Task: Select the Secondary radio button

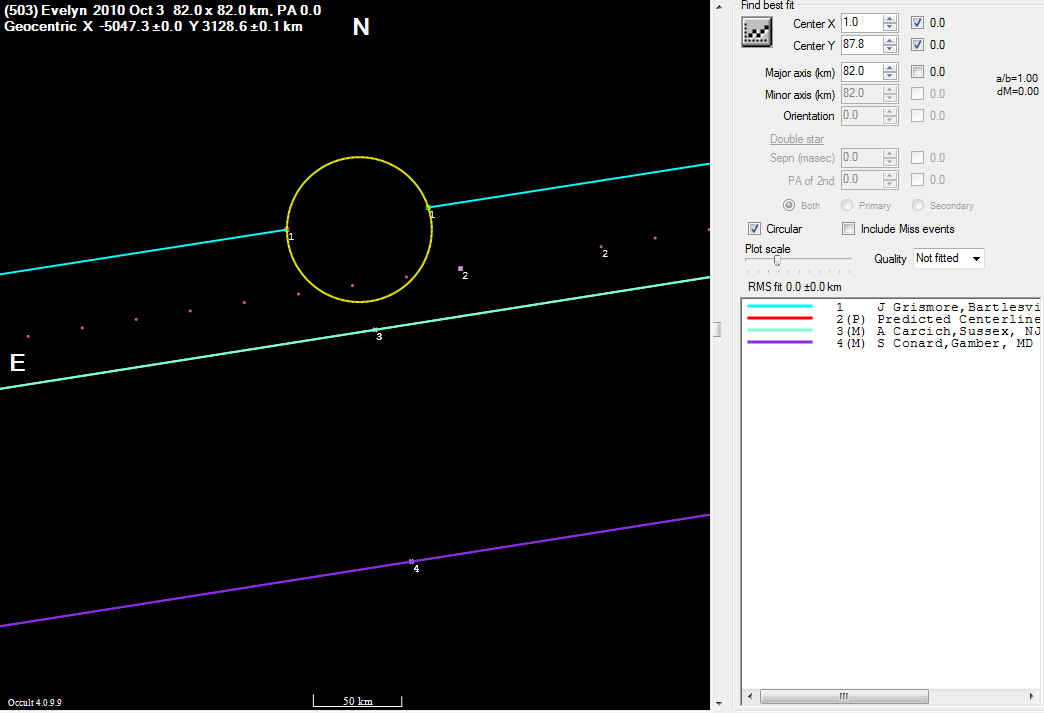Action: 918,205
